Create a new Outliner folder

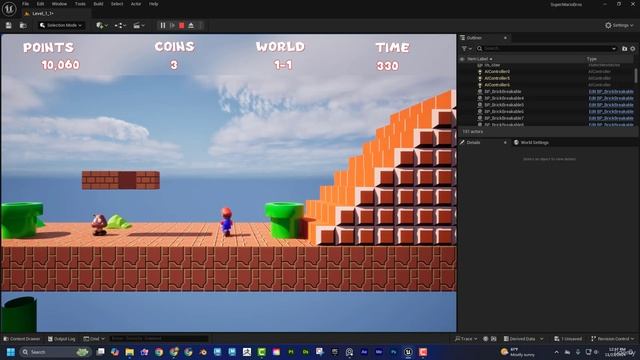pyautogui.click(x=624, y=48)
